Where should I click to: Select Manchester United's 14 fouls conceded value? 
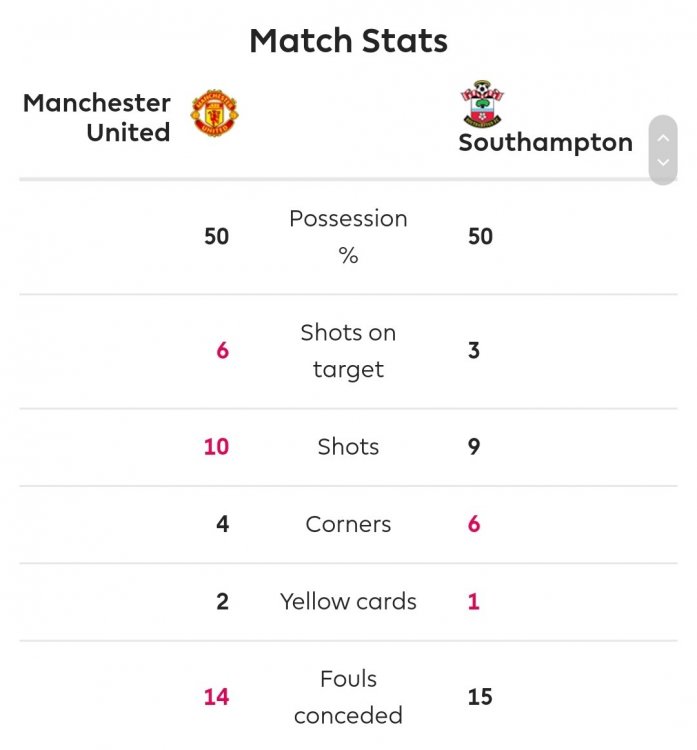[x=216, y=697]
